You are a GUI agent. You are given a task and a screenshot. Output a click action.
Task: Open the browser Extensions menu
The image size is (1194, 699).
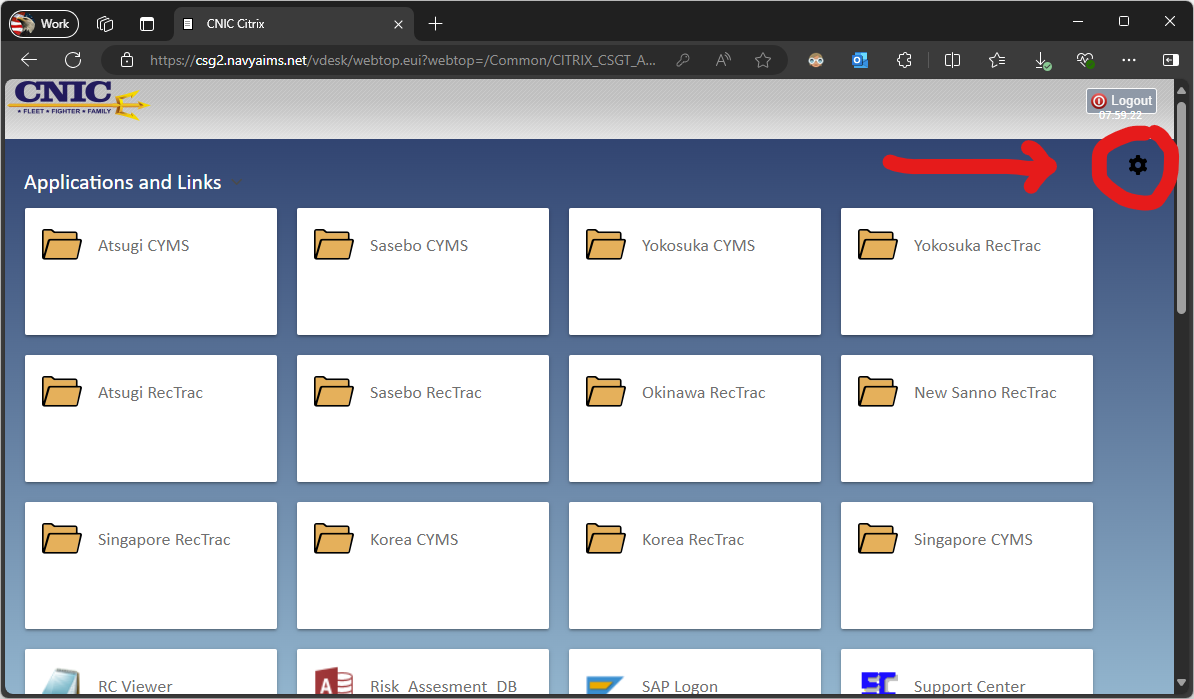pos(904,60)
